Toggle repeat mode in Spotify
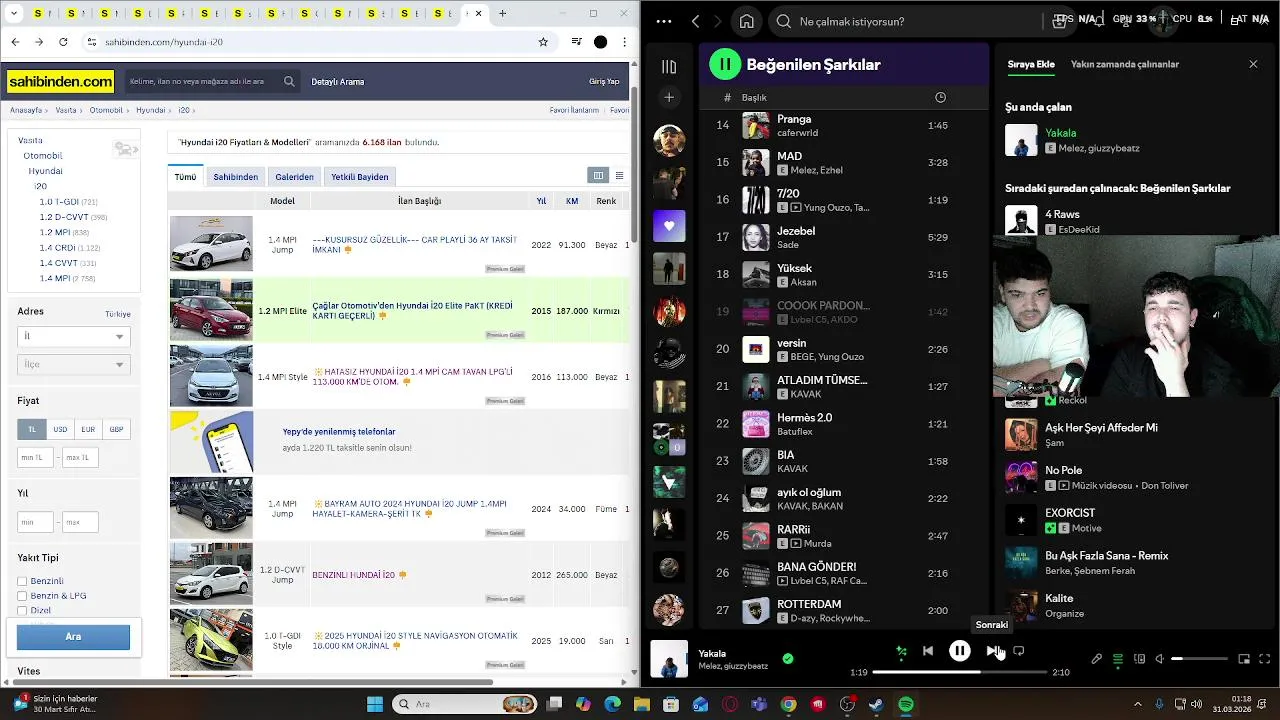 coord(1018,651)
